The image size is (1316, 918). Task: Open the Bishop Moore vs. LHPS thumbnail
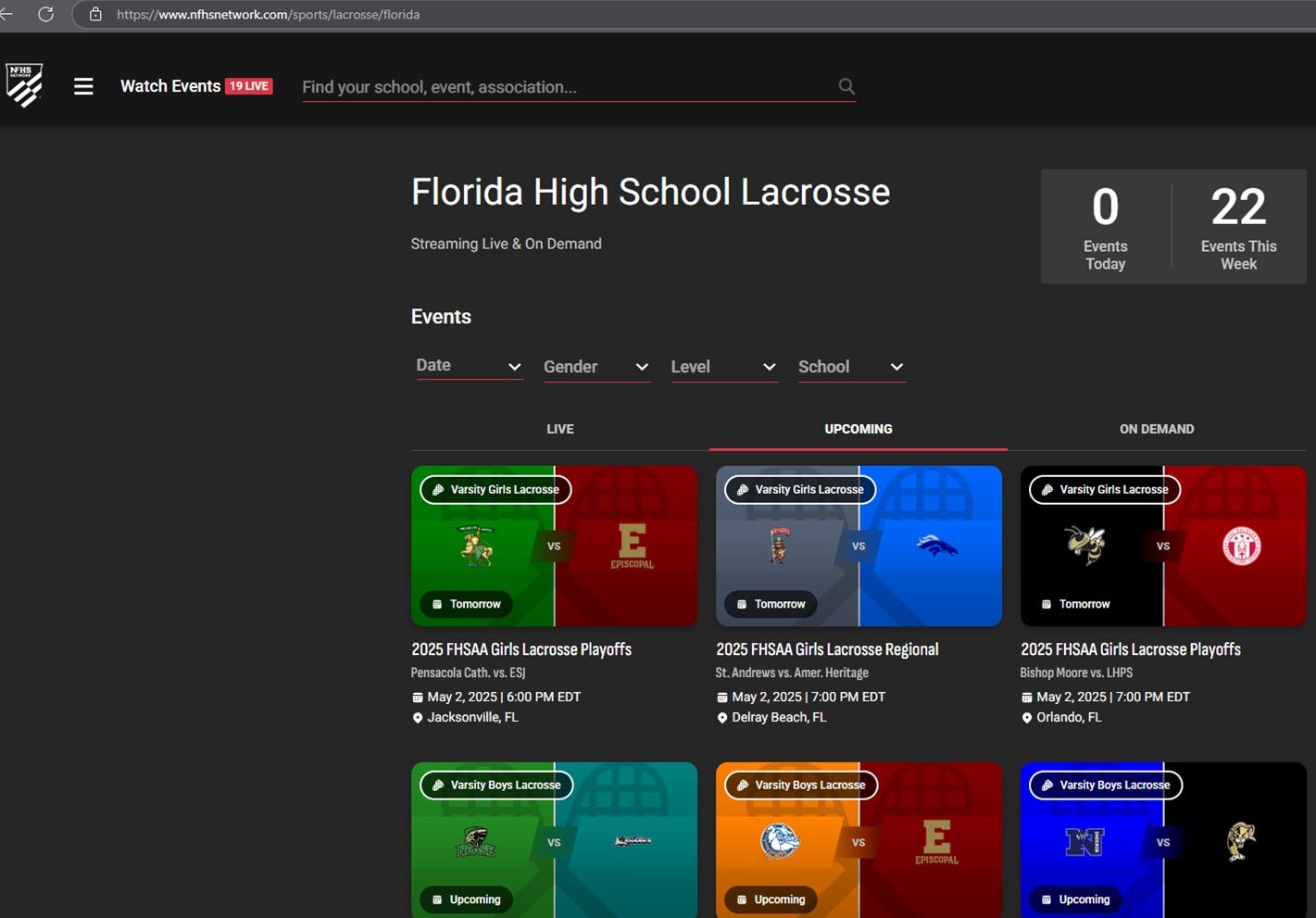coord(1163,546)
